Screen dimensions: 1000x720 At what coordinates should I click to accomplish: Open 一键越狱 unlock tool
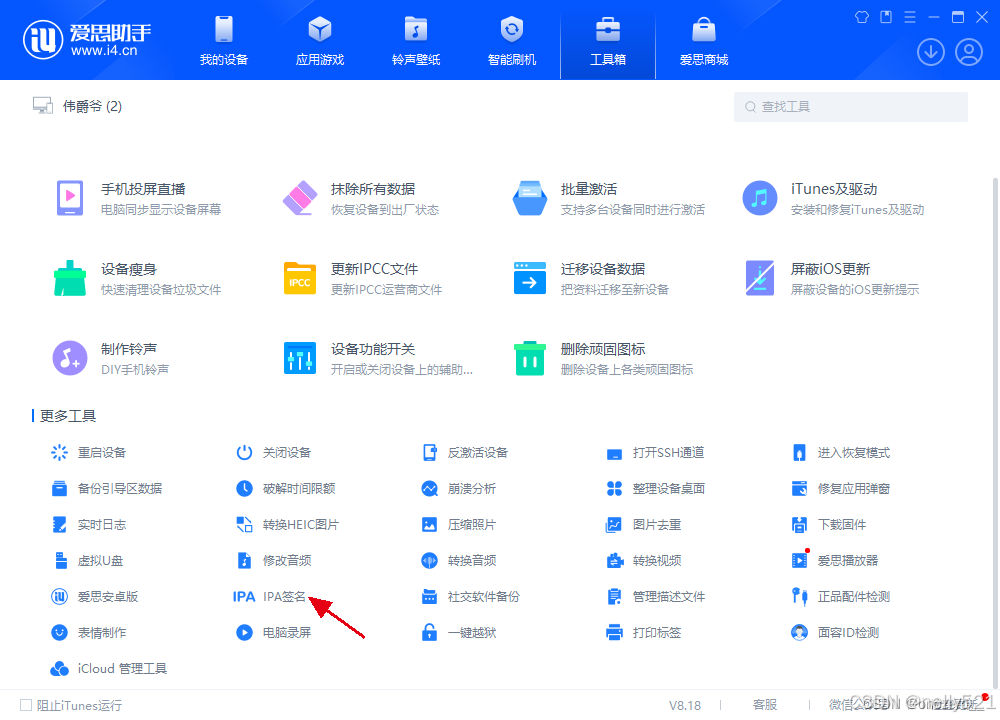(459, 633)
